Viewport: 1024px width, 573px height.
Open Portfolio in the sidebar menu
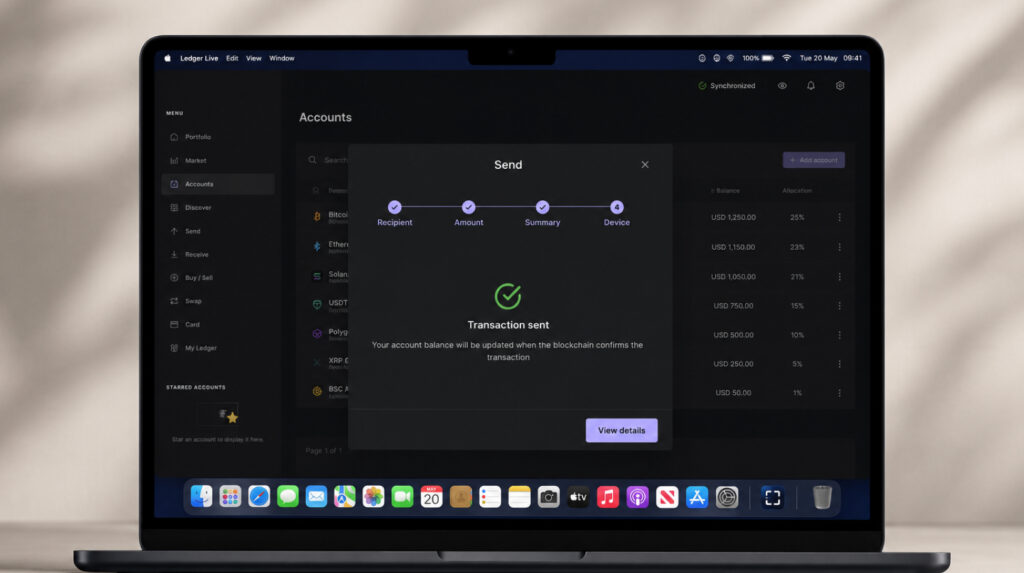click(217, 137)
